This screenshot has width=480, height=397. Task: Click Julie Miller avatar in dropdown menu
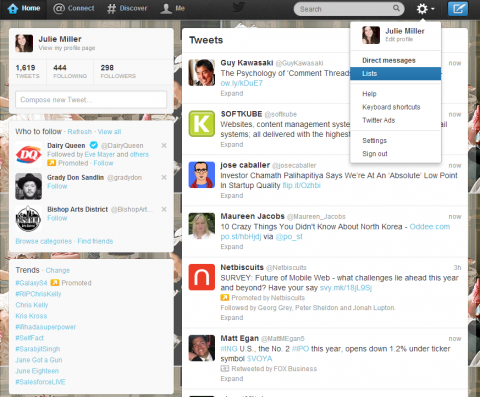click(x=371, y=35)
